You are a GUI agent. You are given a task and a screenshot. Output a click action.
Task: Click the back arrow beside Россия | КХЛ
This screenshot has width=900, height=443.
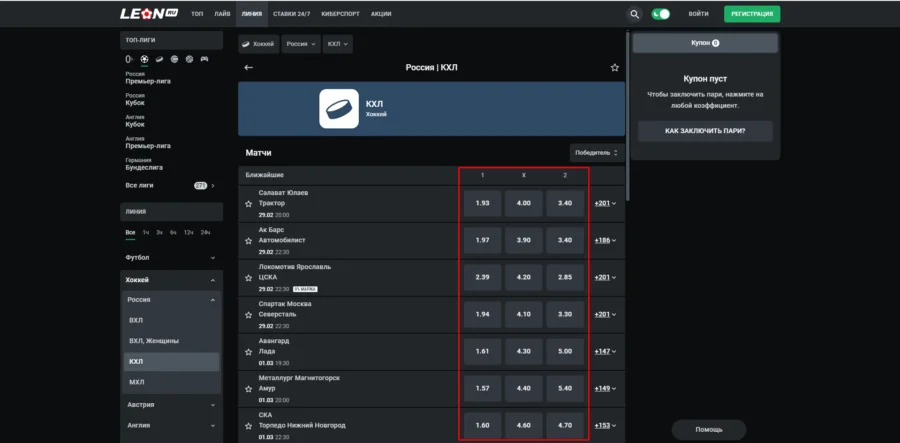pos(249,68)
